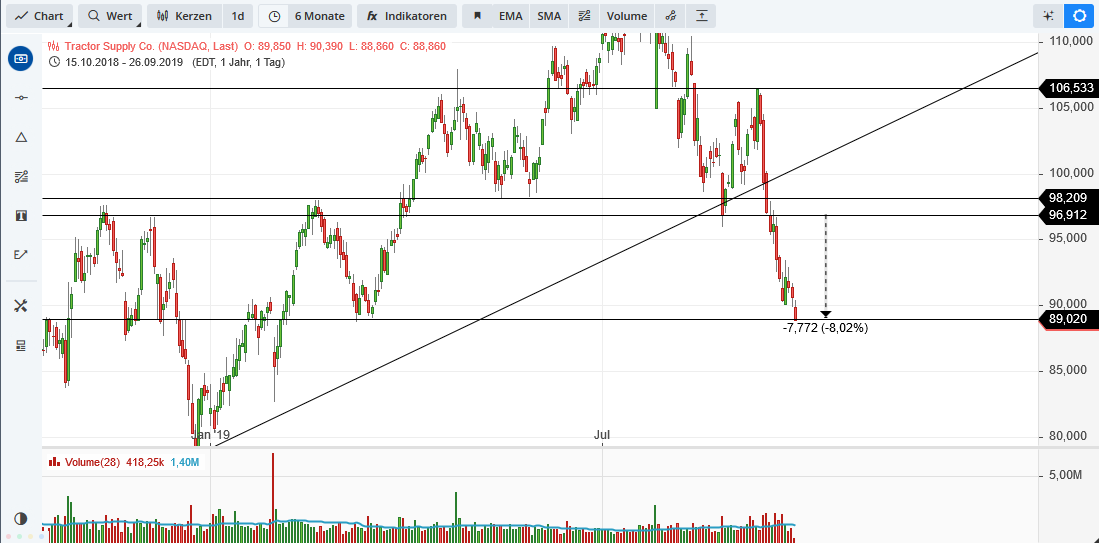1099x543 pixels.
Task: Select the horizontal line tool in sidebar
Action: coord(21,97)
